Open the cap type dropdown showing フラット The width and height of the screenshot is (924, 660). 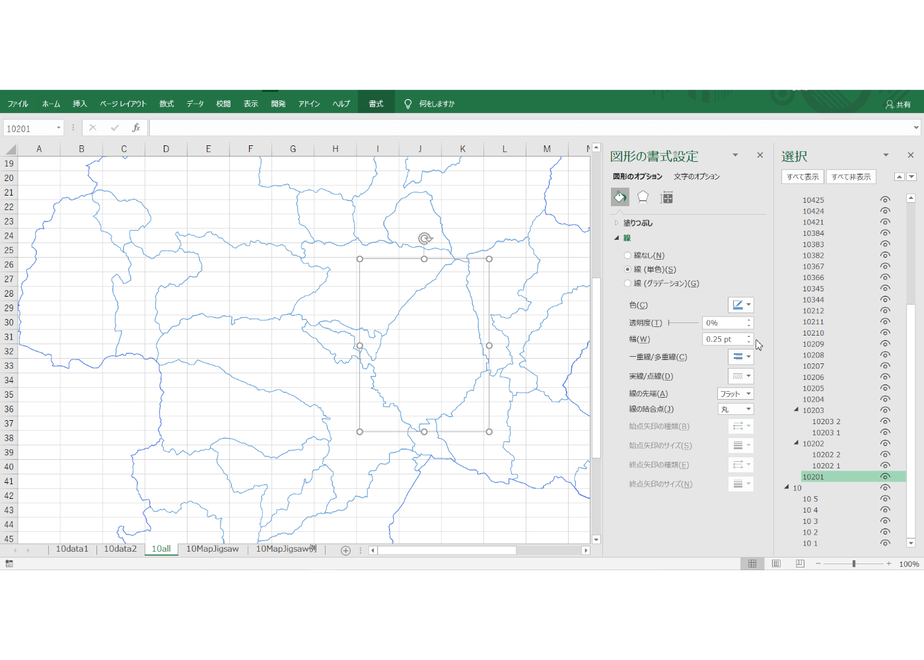[x=735, y=394]
